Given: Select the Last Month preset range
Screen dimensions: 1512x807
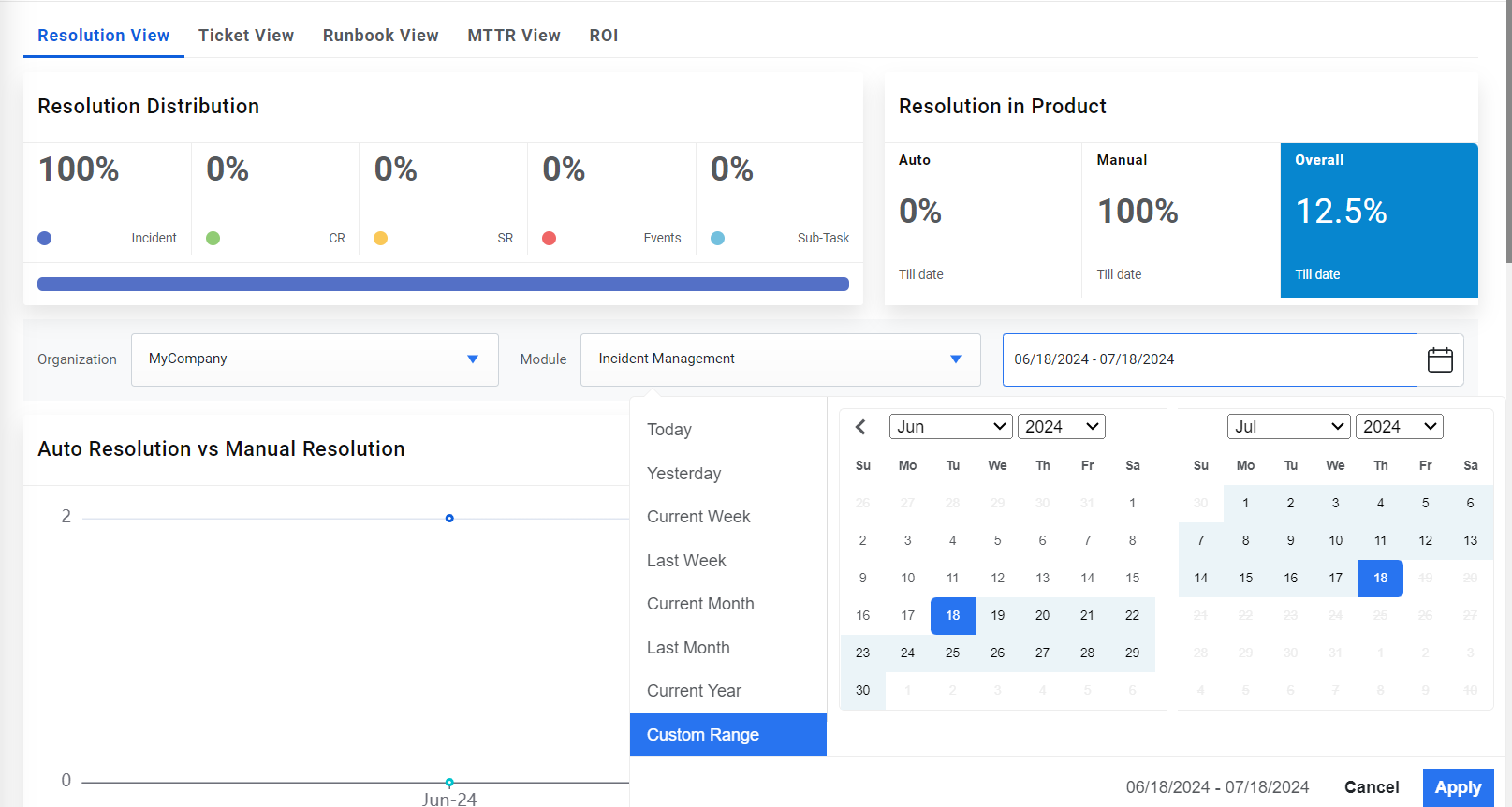Looking at the screenshot, I should pos(688,648).
